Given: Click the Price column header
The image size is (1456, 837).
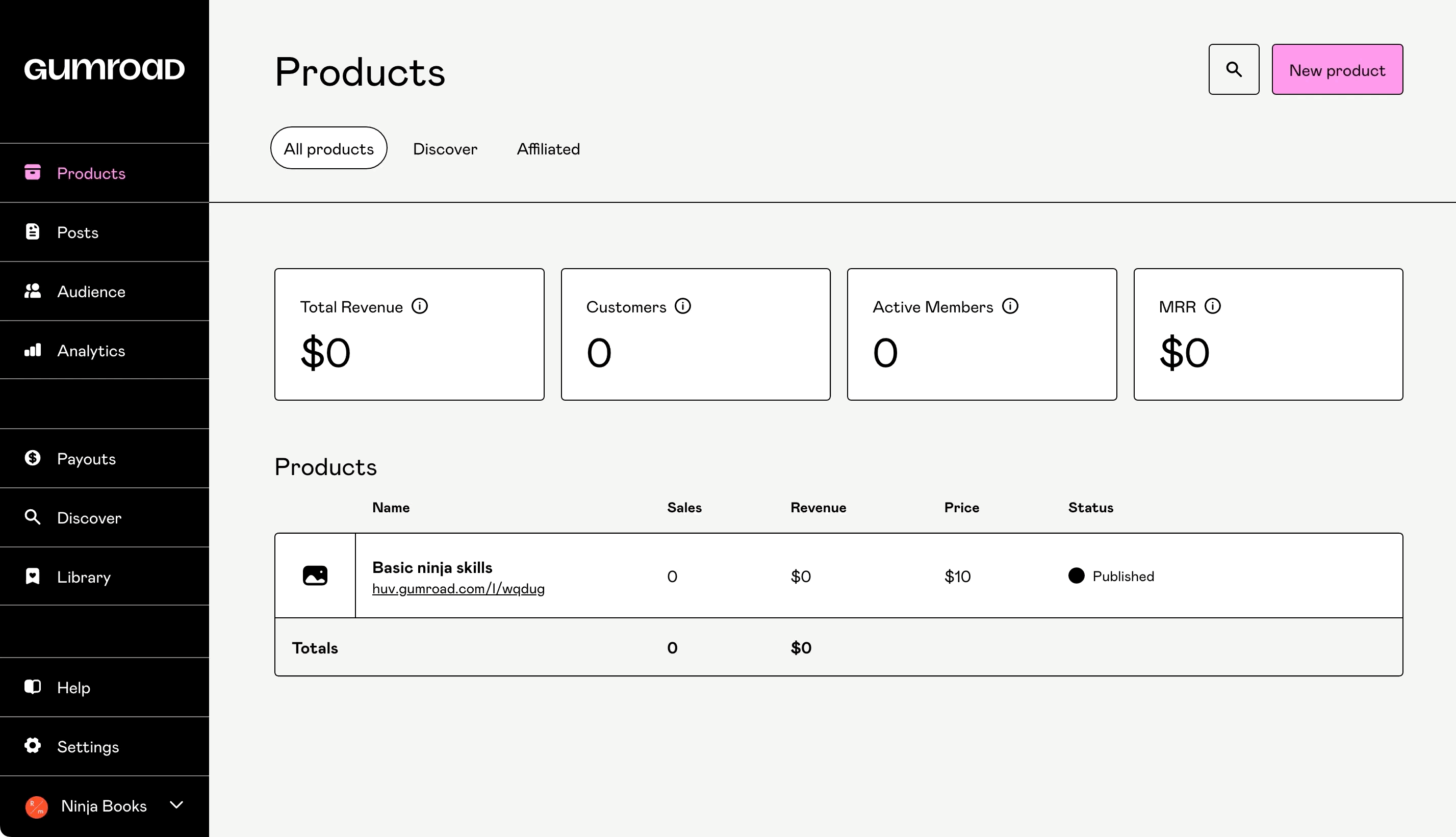Looking at the screenshot, I should tap(961, 508).
